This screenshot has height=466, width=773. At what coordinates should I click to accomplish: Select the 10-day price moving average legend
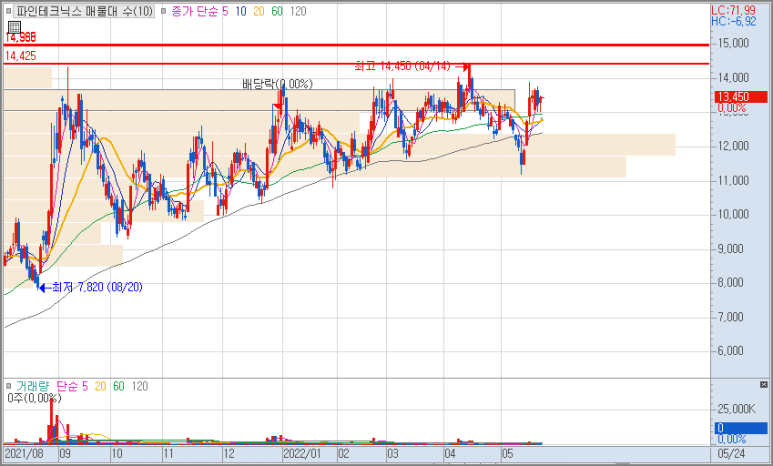click(x=241, y=11)
